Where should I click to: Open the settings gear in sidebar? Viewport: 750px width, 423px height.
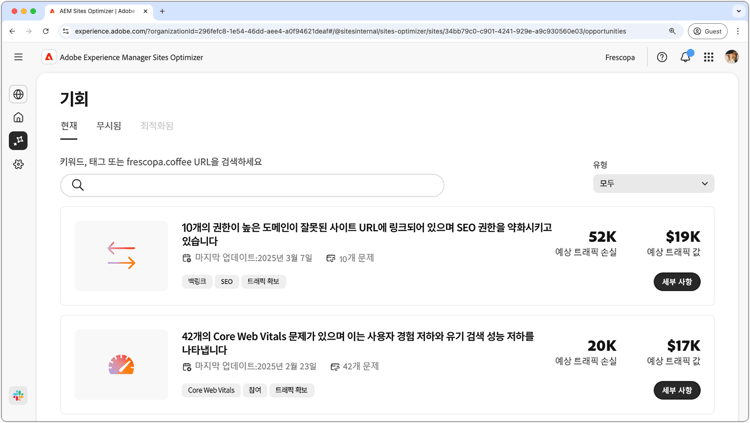18,164
